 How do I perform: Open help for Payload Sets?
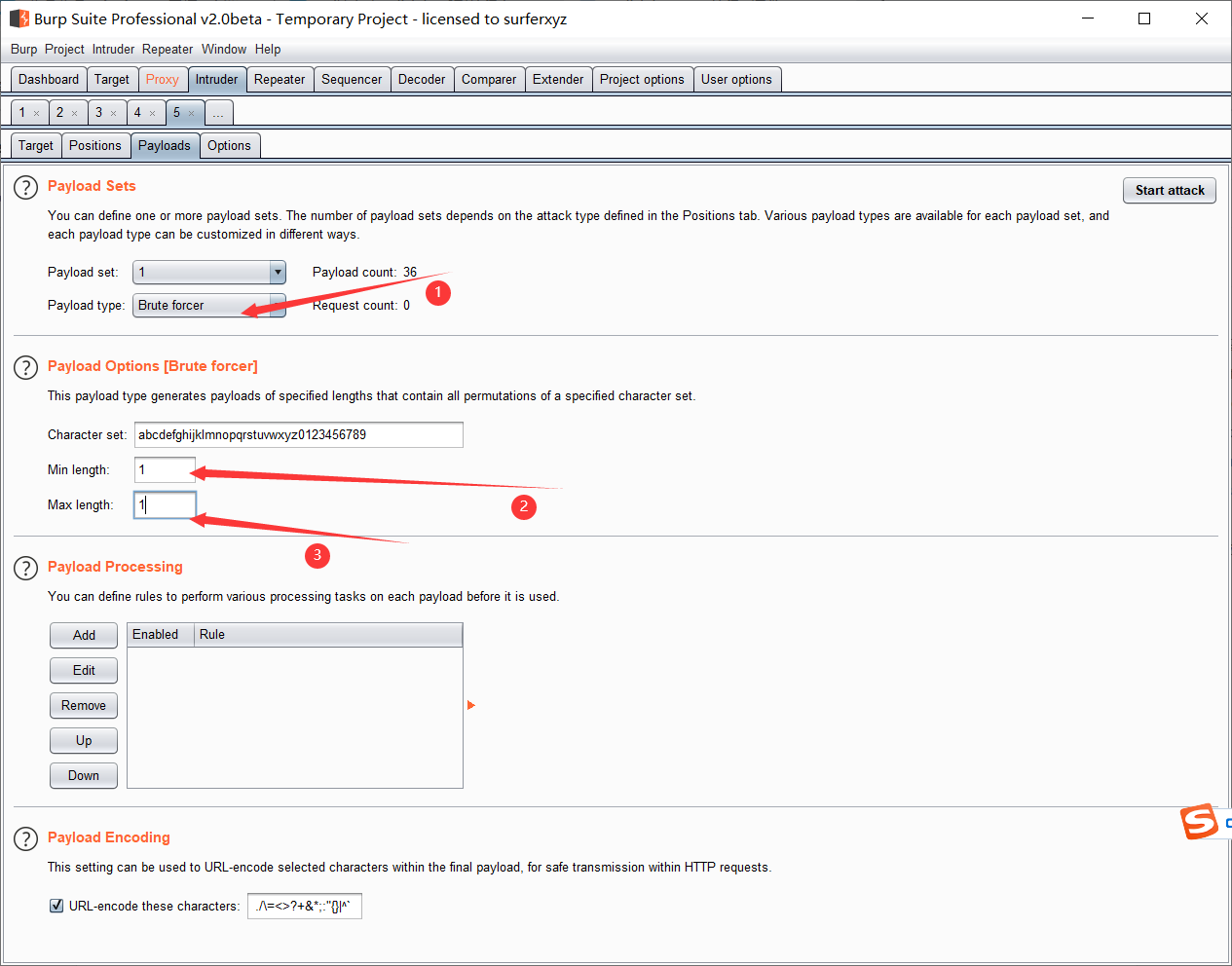tap(26, 187)
